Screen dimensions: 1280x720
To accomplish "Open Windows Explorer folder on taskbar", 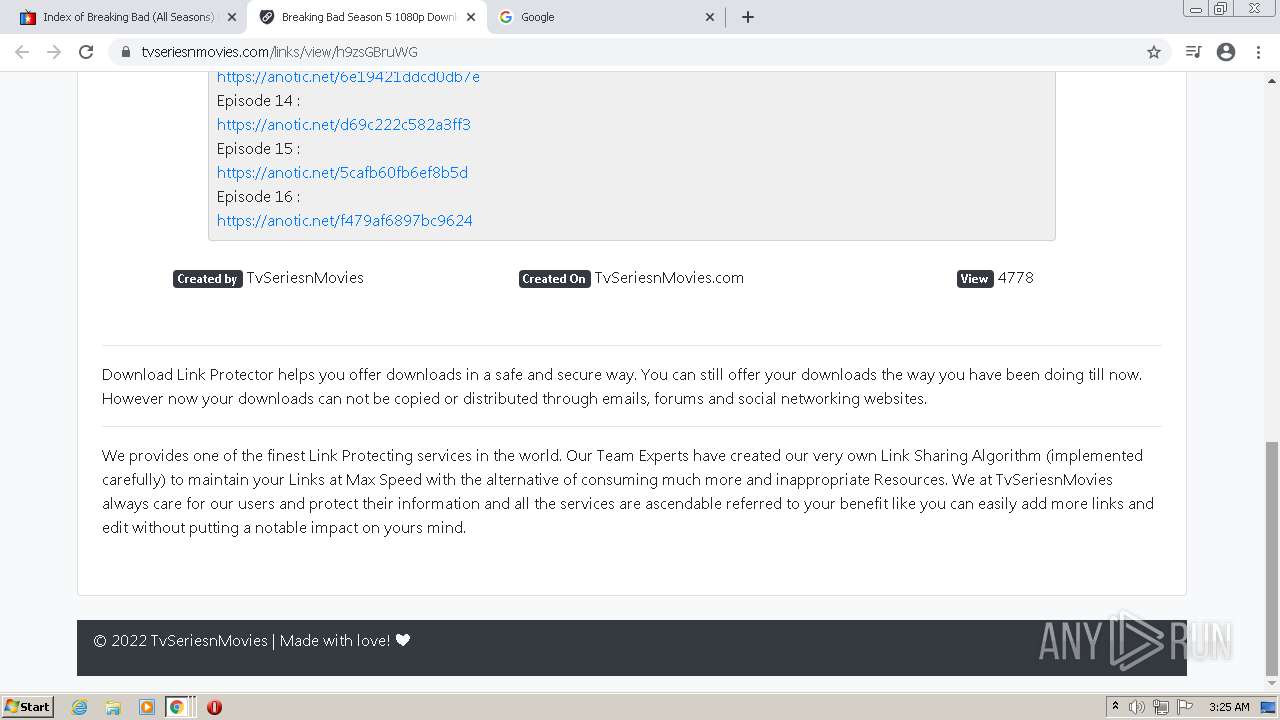I will click(x=113, y=707).
